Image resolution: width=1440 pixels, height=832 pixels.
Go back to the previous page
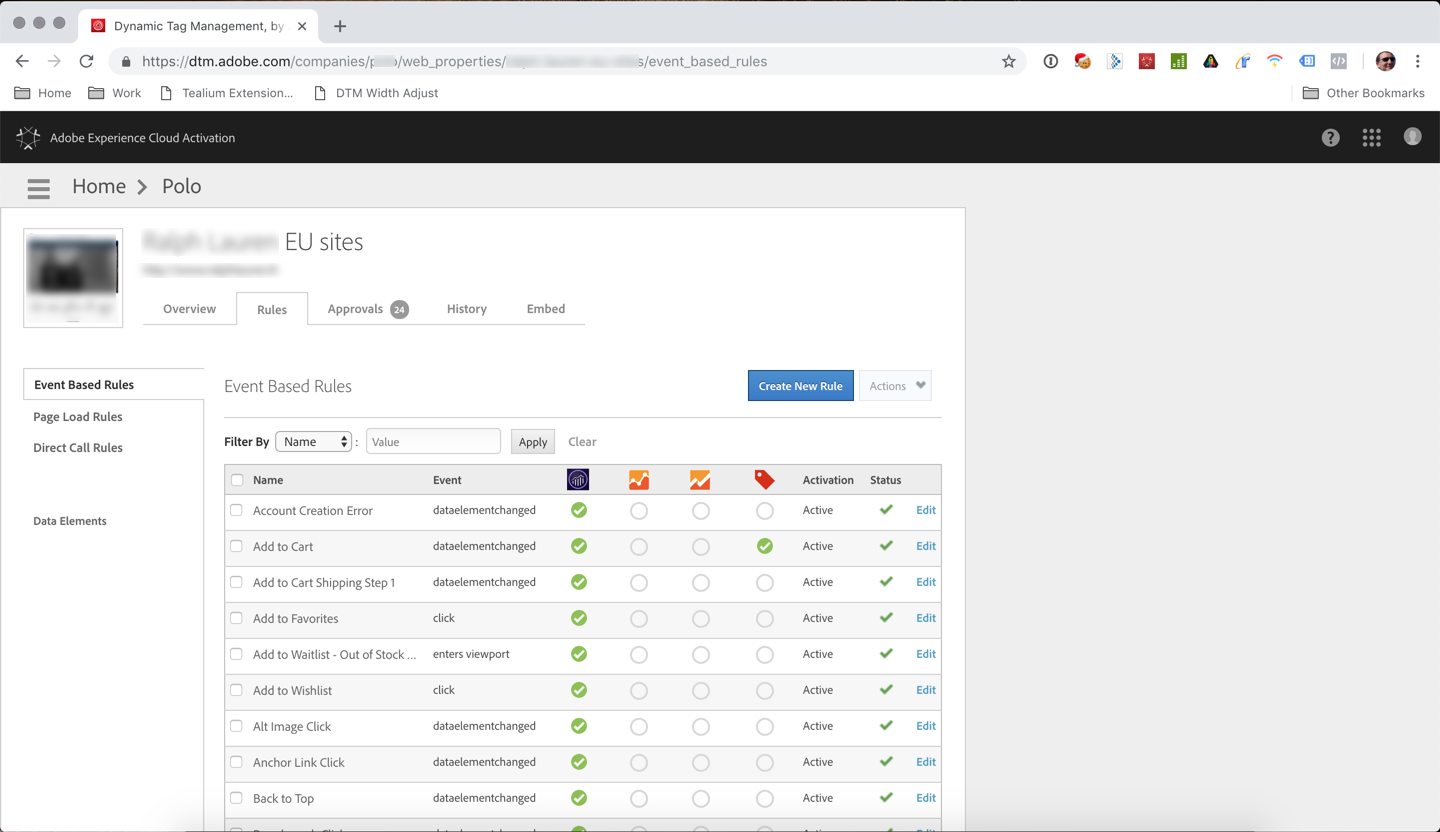click(x=22, y=61)
